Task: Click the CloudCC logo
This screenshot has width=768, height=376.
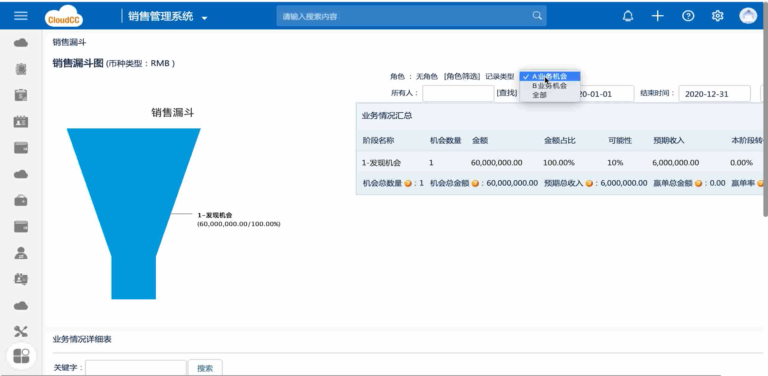Action: [64, 16]
